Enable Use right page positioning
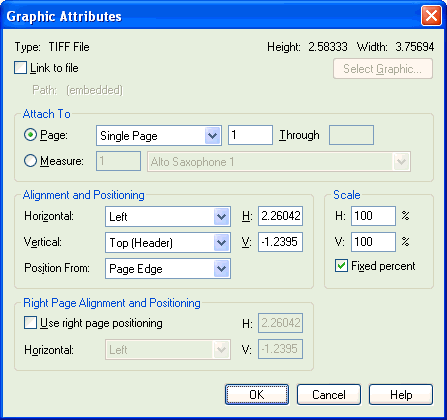 pos(30,323)
